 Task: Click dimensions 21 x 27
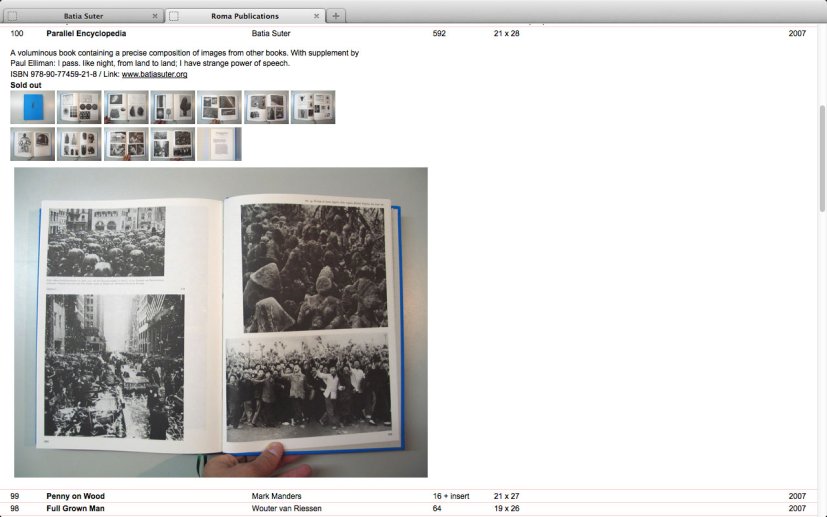(506, 496)
